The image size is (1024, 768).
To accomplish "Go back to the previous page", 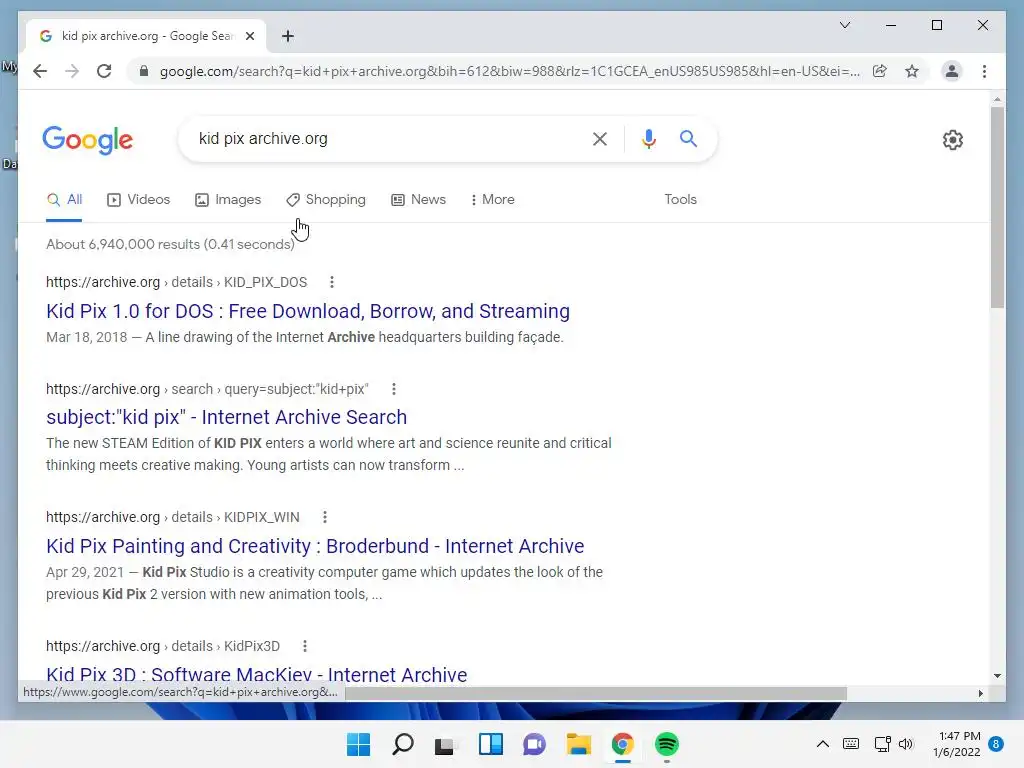I will (40, 71).
